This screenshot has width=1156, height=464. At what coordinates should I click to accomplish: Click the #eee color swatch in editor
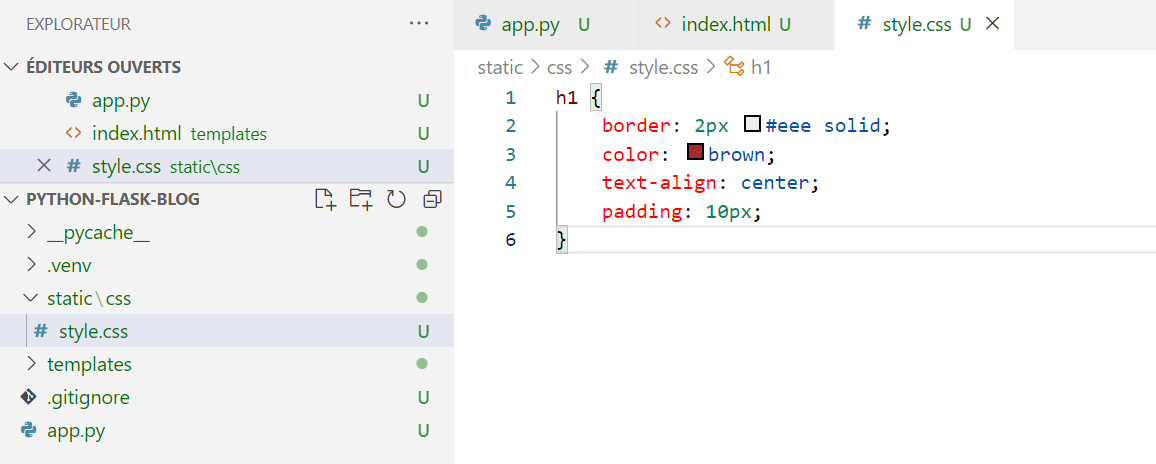[x=753, y=126]
